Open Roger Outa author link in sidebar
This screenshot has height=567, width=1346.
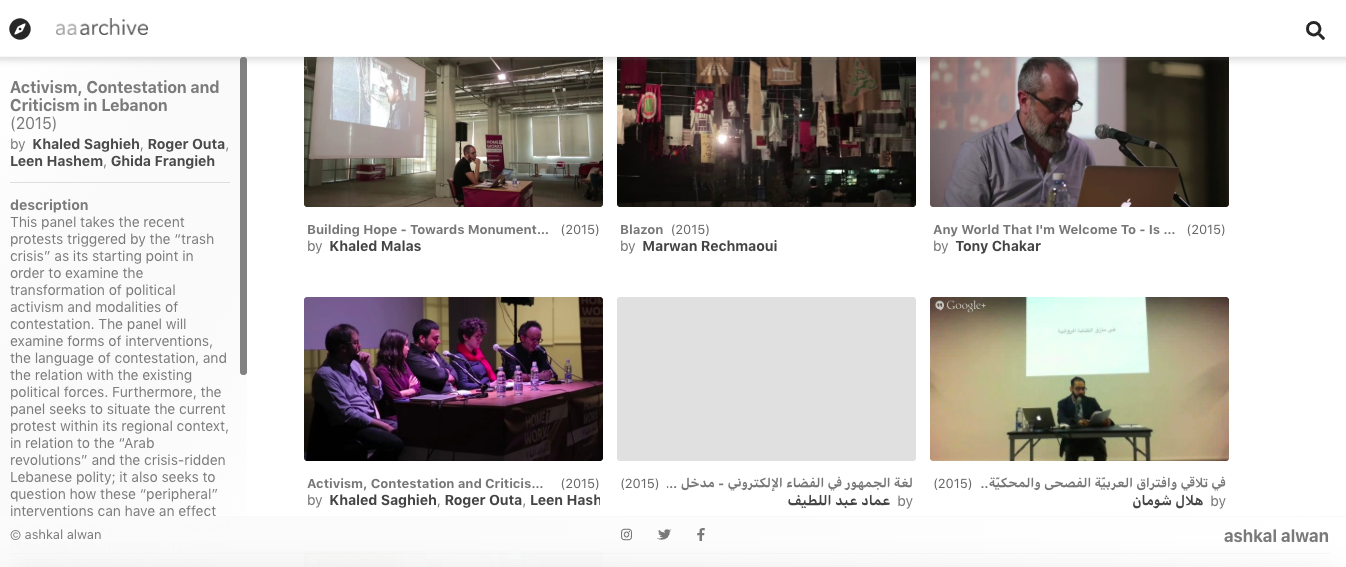click(186, 144)
